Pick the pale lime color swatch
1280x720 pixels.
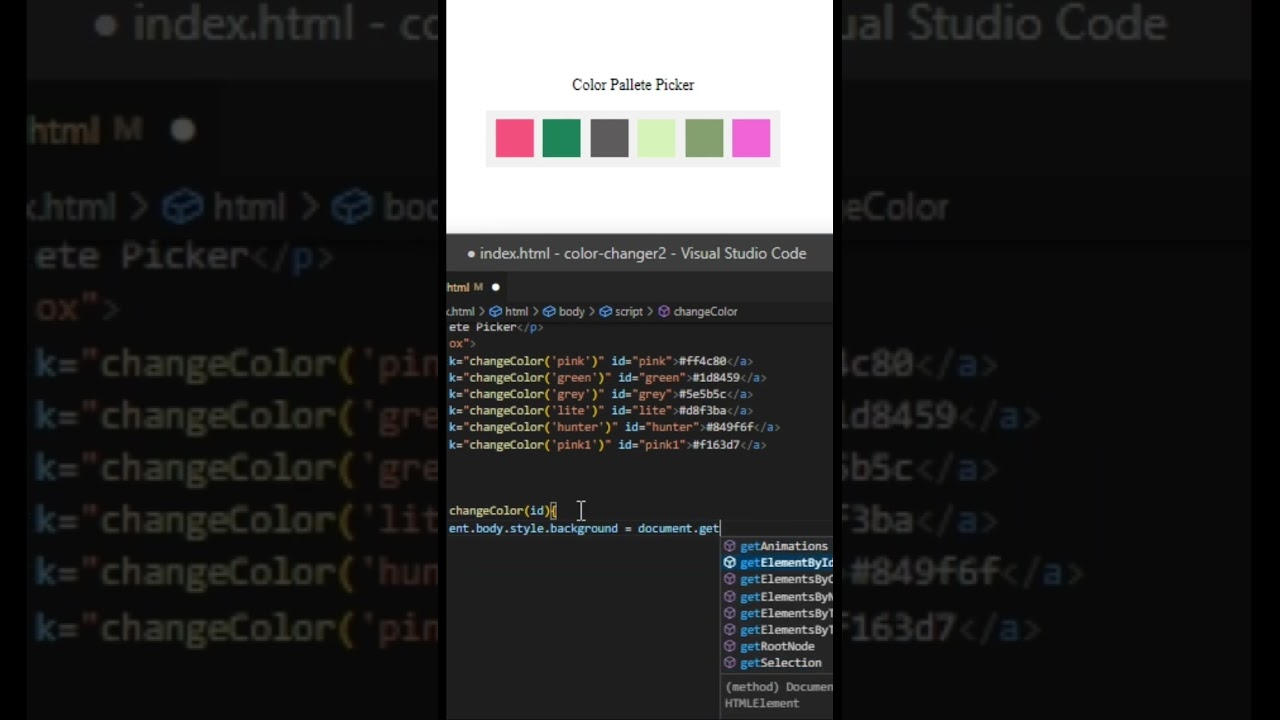tap(656, 138)
